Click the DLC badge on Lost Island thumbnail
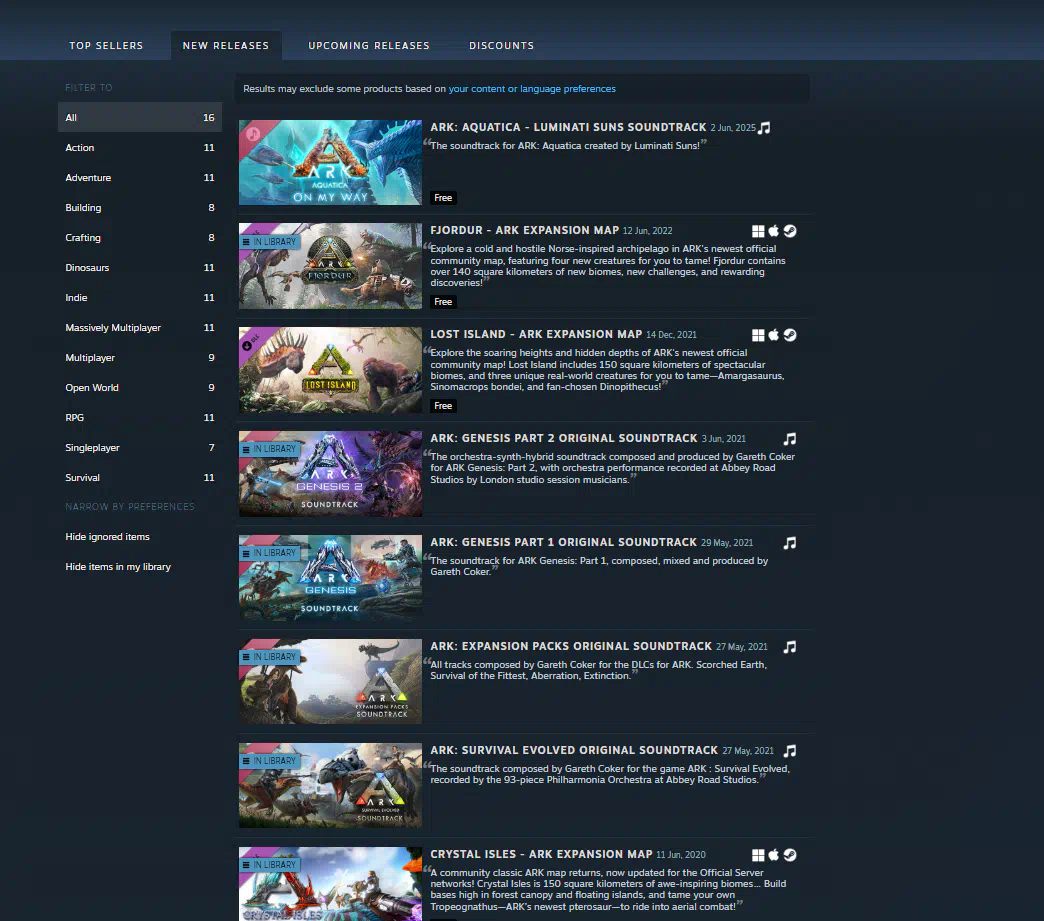 (250, 344)
